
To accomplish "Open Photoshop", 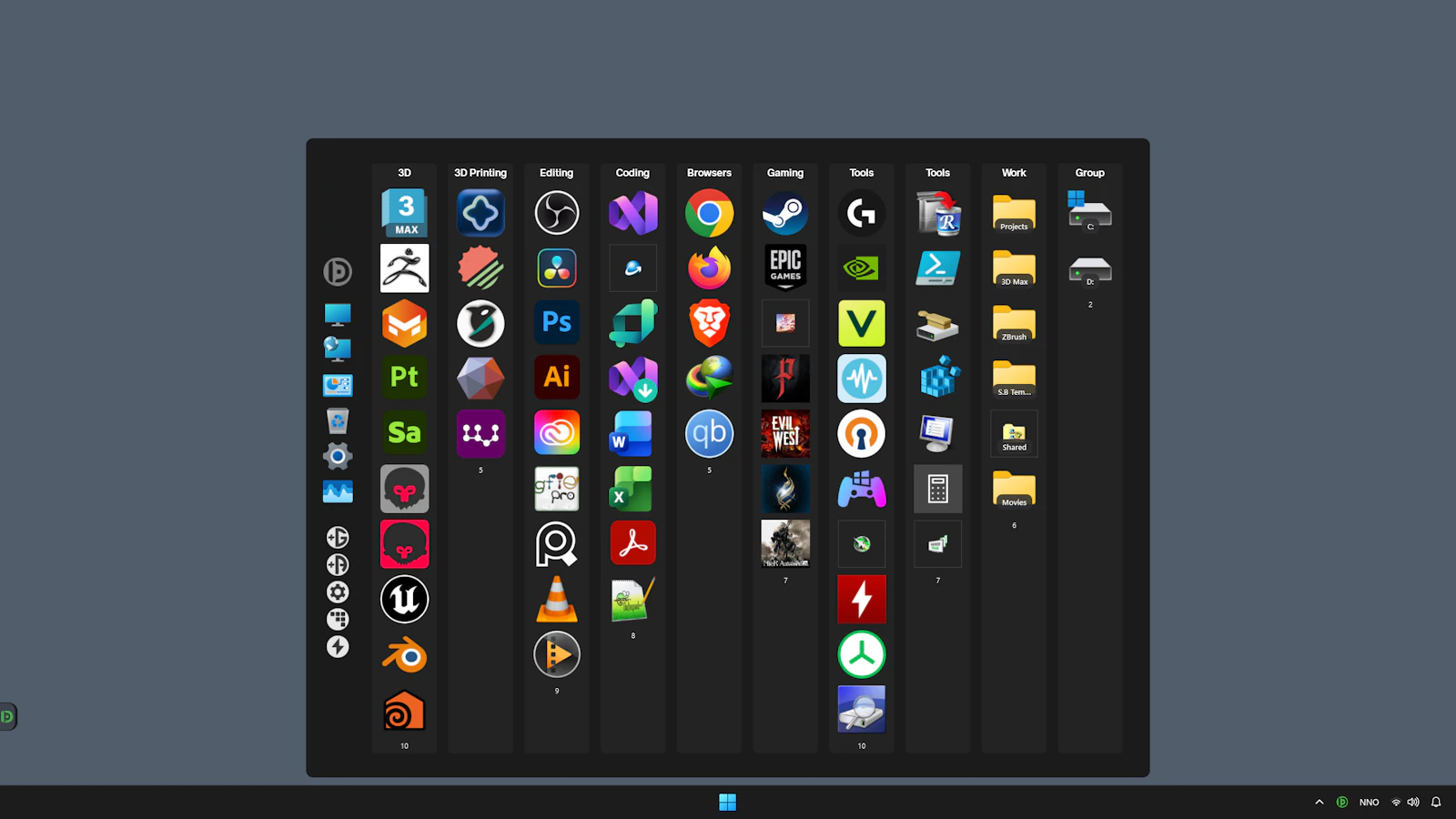I will [x=557, y=323].
